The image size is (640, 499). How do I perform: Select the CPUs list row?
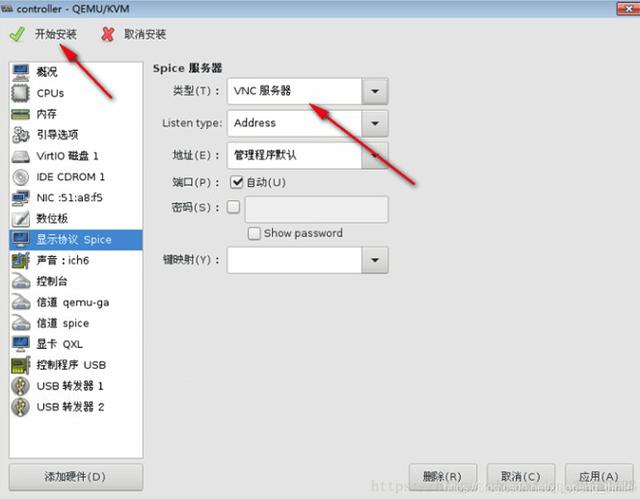tap(76, 93)
